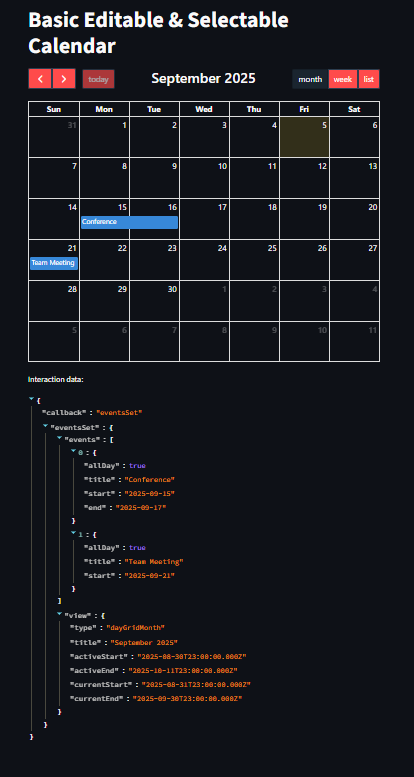
Task: Select day 1 in September
Action: [104, 137]
